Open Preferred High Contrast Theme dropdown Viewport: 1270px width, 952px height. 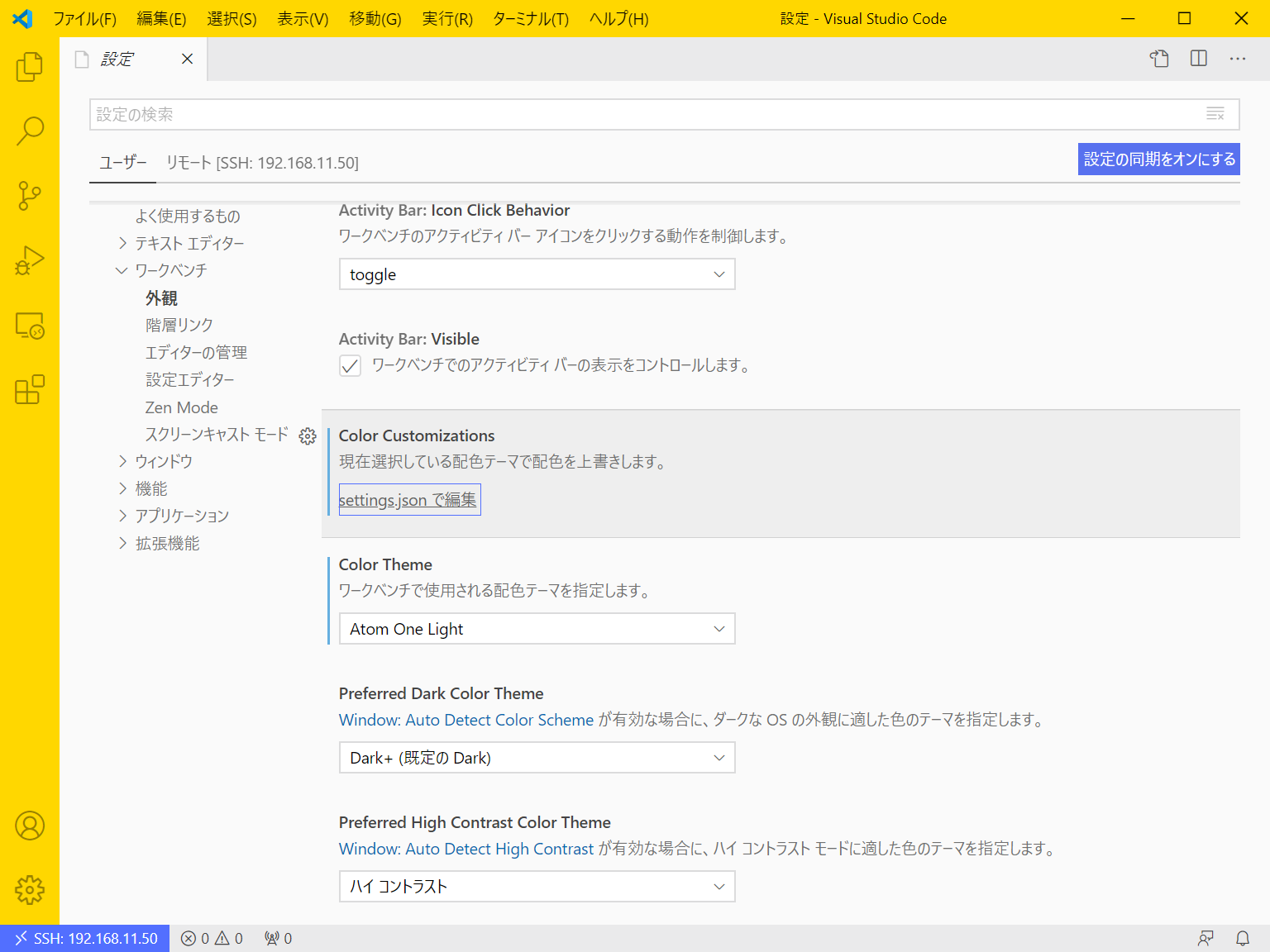click(537, 887)
